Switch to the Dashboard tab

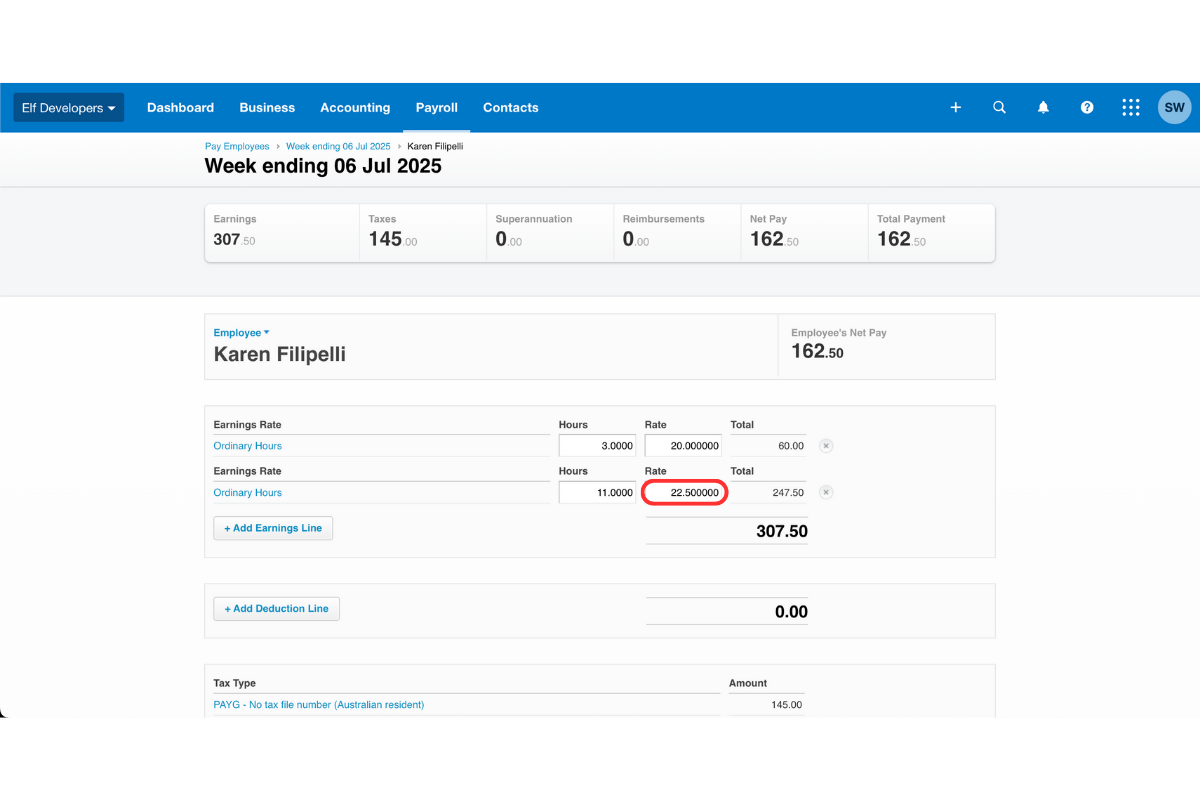tap(180, 107)
